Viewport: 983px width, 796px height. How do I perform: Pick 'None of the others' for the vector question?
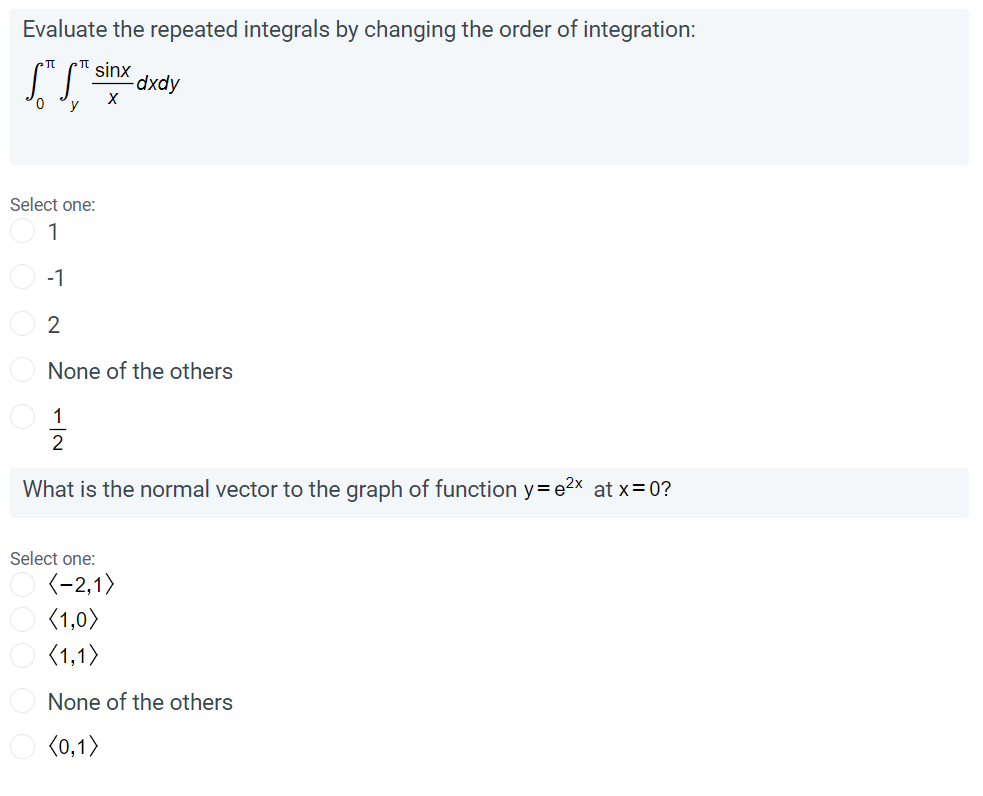pyautogui.click(x=22, y=701)
